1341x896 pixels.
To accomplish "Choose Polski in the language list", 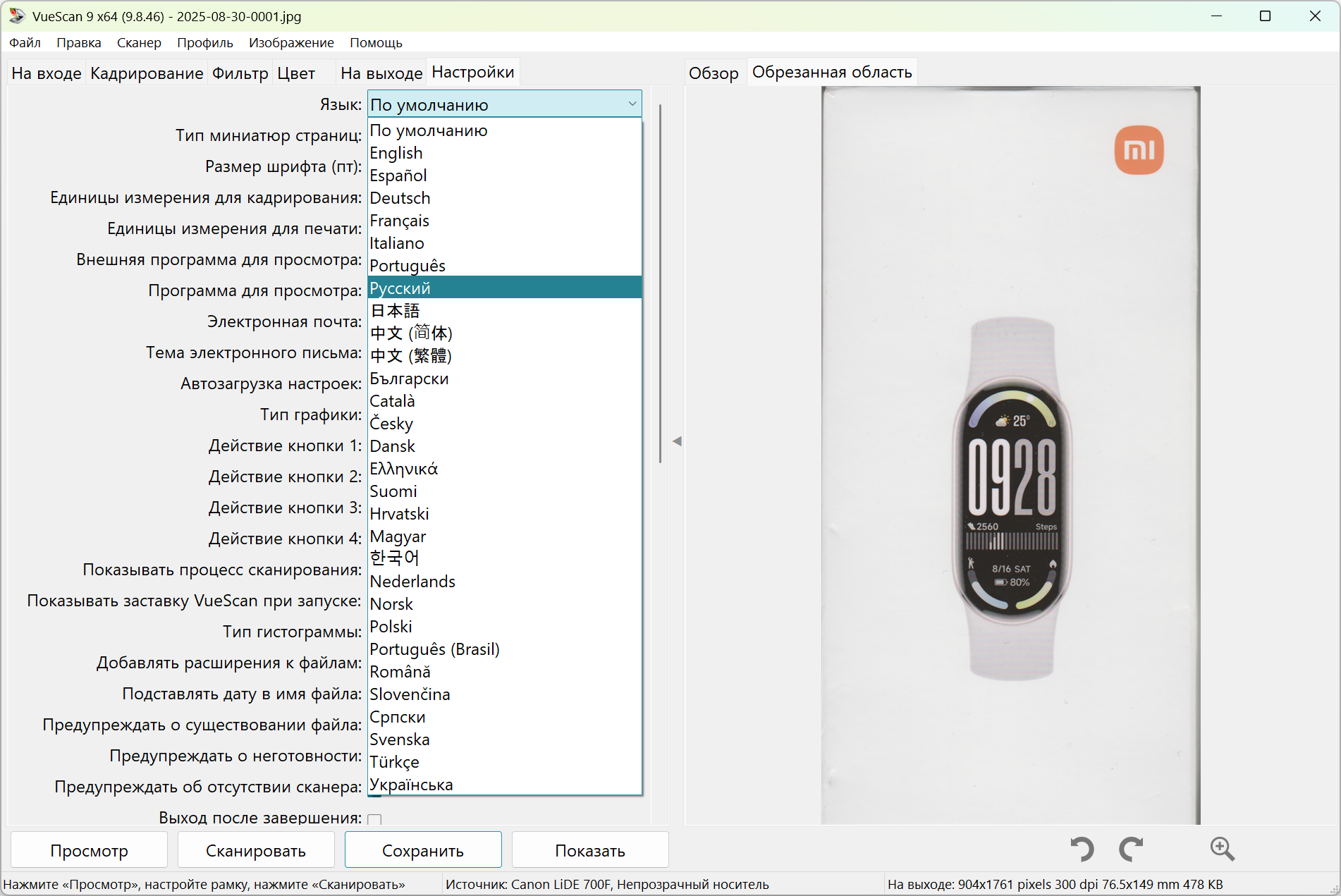I will click(x=505, y=627).
